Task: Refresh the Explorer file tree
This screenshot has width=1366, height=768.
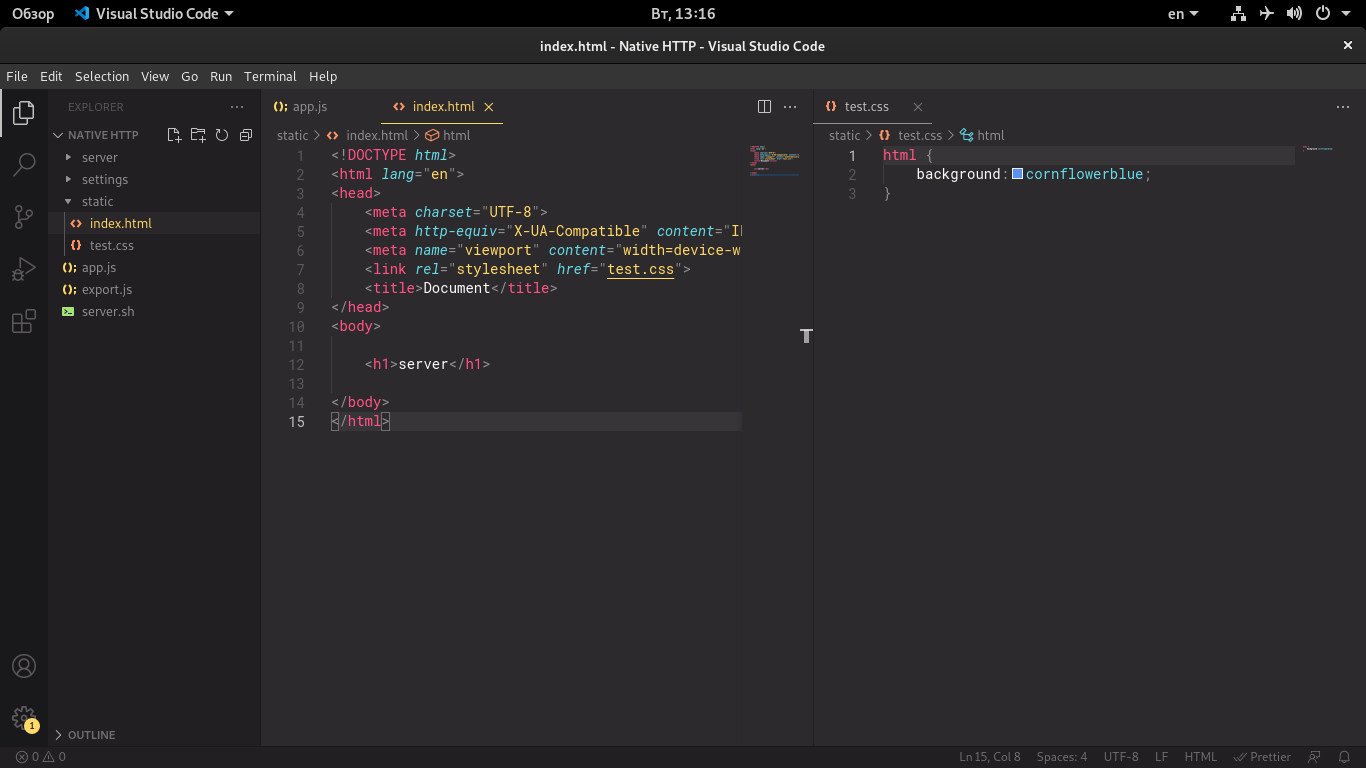Action: (222, 135)
